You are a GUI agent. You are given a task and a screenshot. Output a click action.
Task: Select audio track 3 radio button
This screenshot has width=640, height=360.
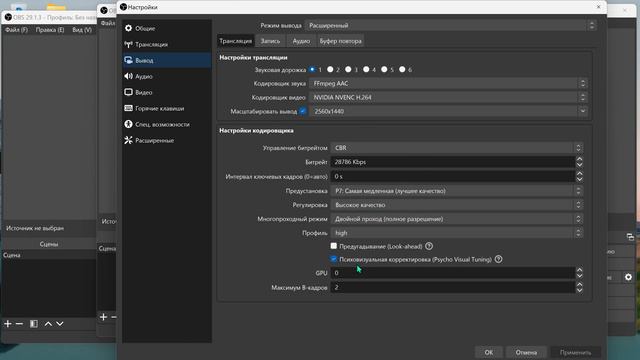click(348, 69)
